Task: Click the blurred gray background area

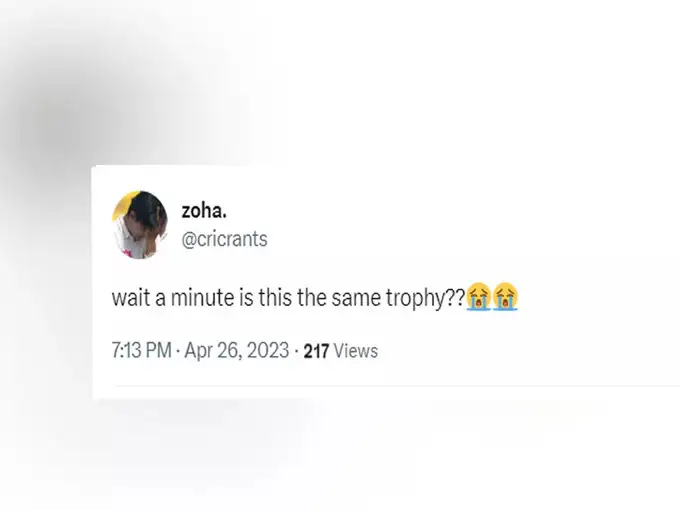Action: click(65, 108)
